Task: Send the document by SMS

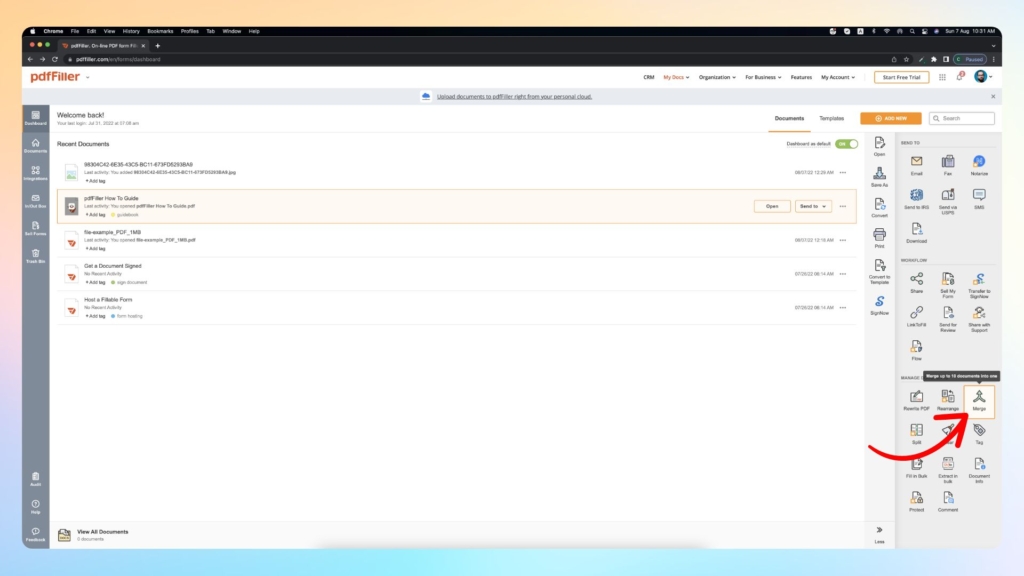Action: [x=978, y=199]
